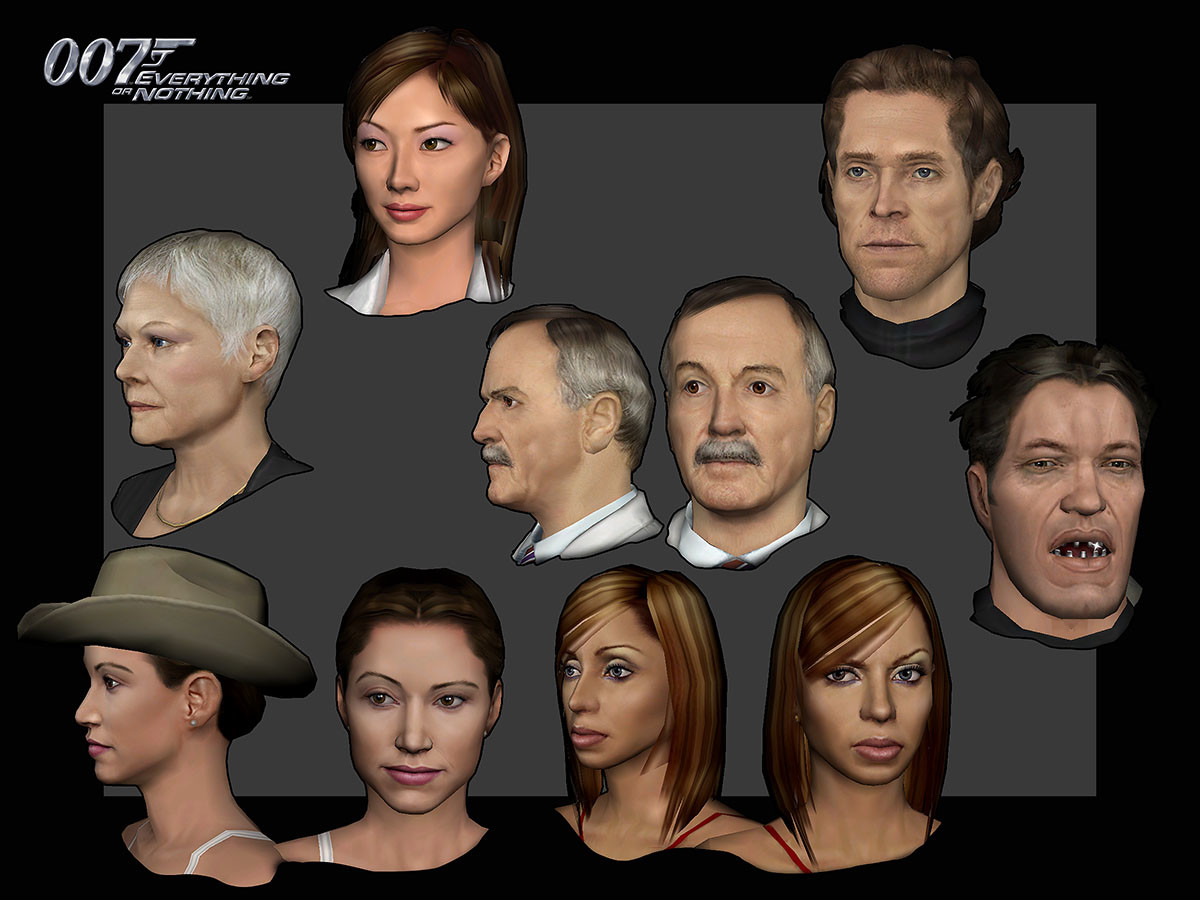Click the earring on the hat-wearing woman
Image resolution: width=1200 pixels, height=900 pixels.
(x=194, y=722)
